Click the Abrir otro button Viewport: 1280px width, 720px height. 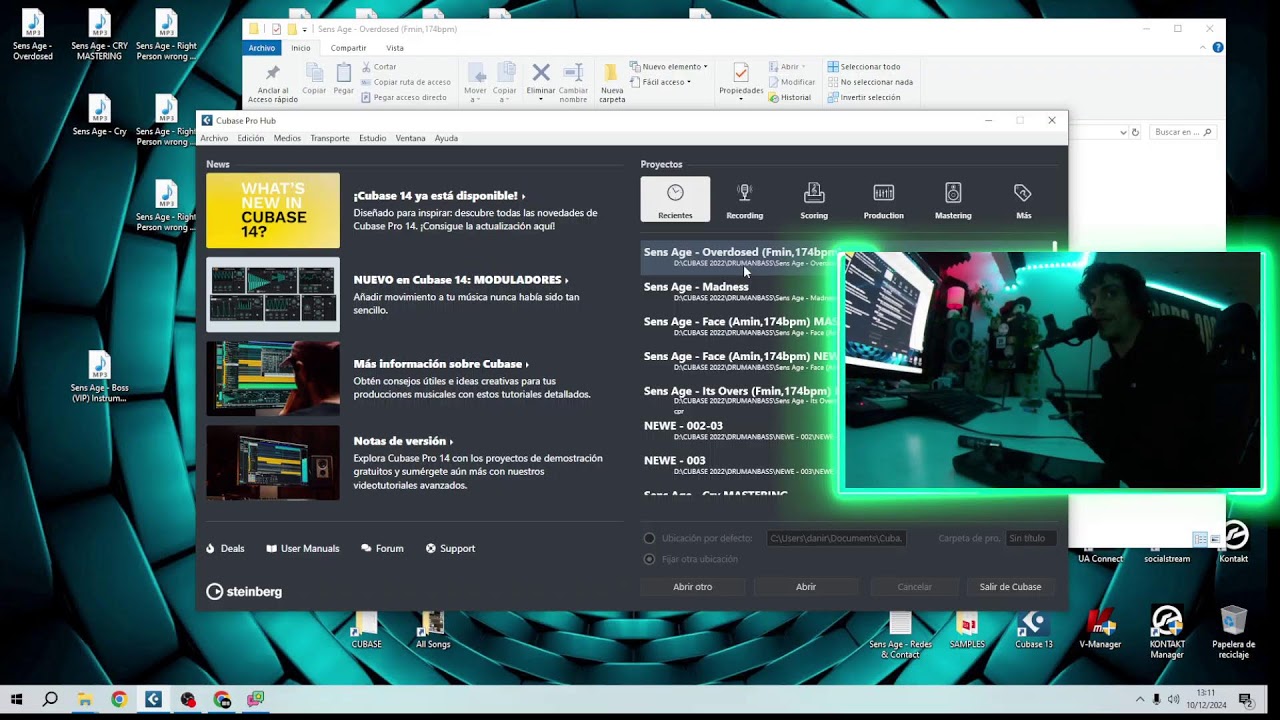tap(692, 587)
